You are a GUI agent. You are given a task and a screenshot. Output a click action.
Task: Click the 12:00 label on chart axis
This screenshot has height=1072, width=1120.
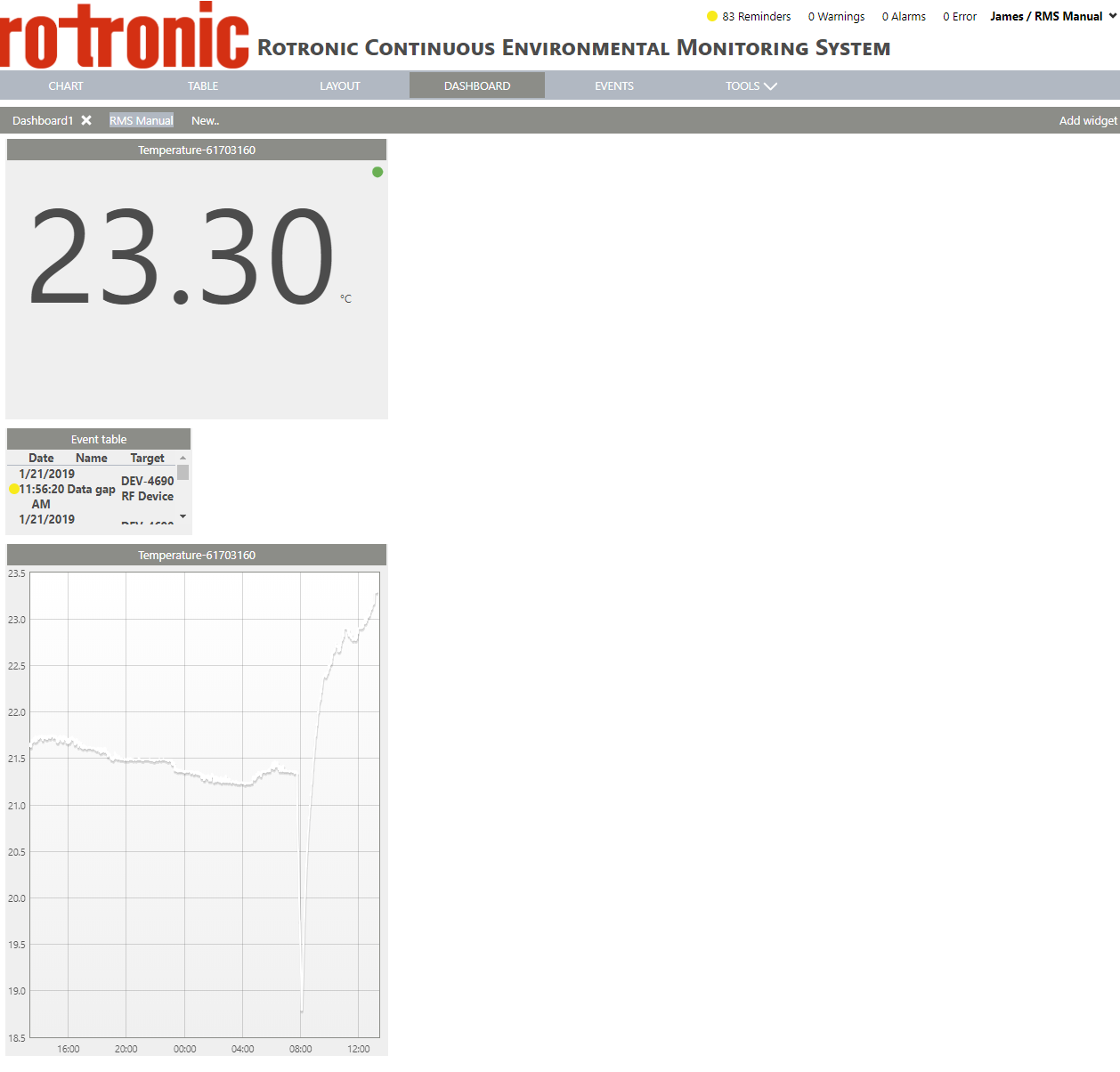tap(359, 1049)
